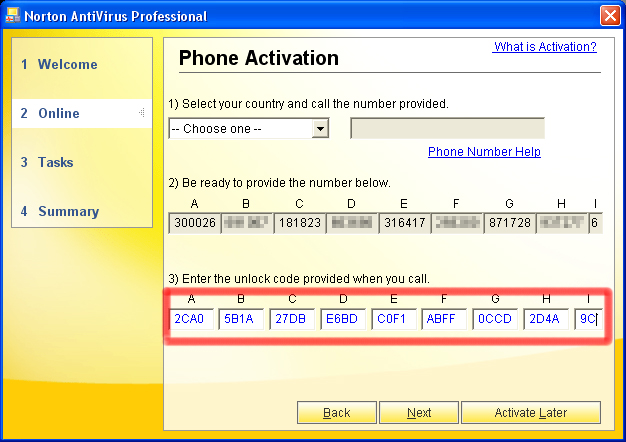The height and width of the screenshot is (442, 626).
Task: Select the Tasks step in sidebar
Action: (x=55, y=163)
